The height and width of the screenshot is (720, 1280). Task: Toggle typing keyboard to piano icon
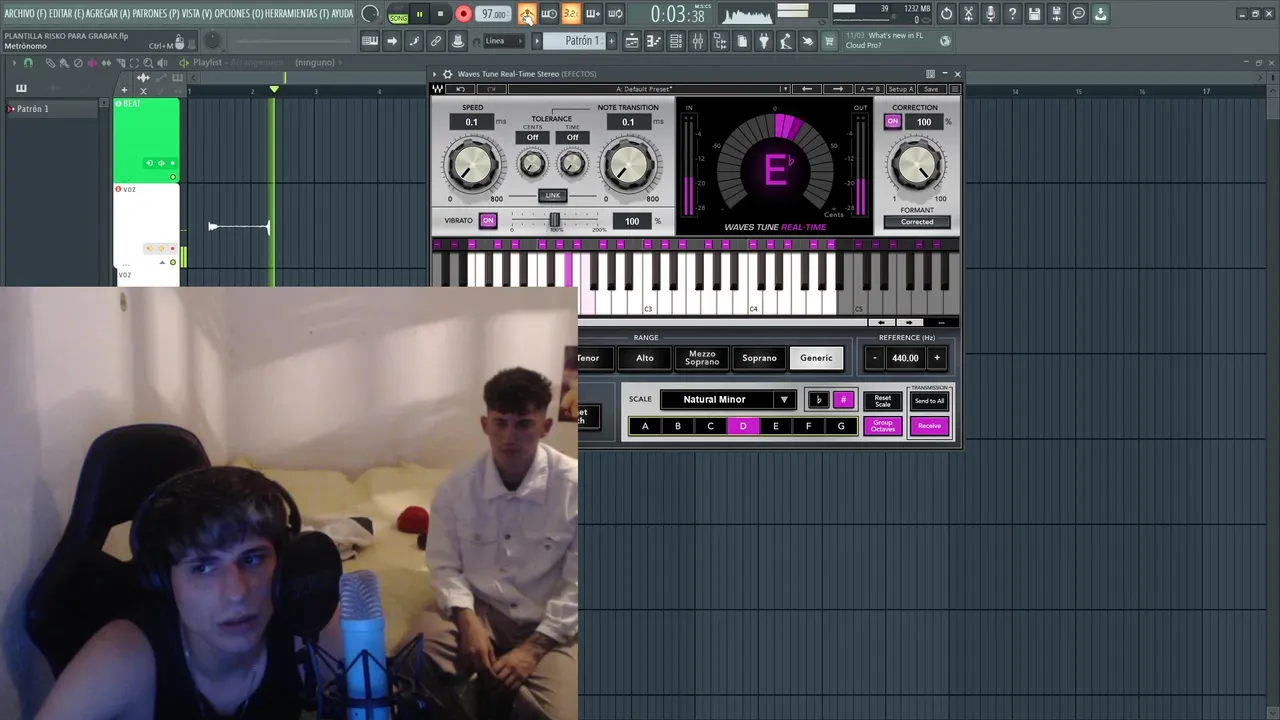pos(370,41)
